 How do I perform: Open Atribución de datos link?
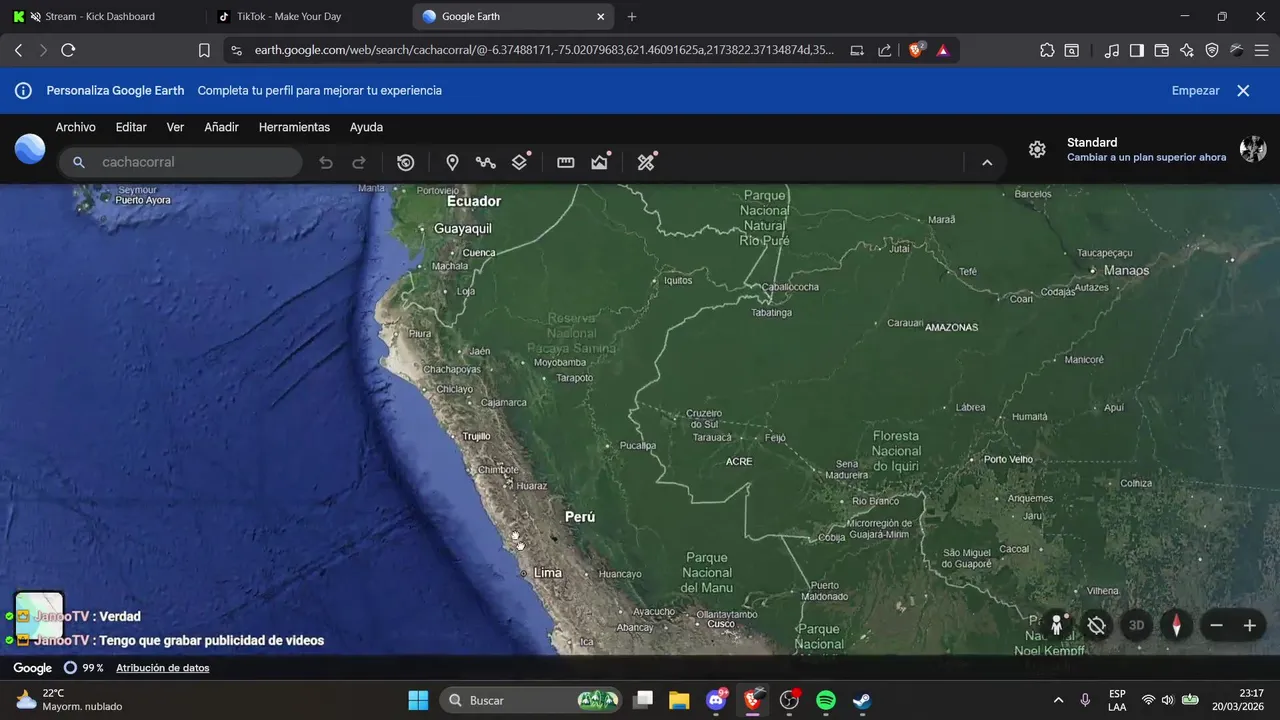pos(163,668)
